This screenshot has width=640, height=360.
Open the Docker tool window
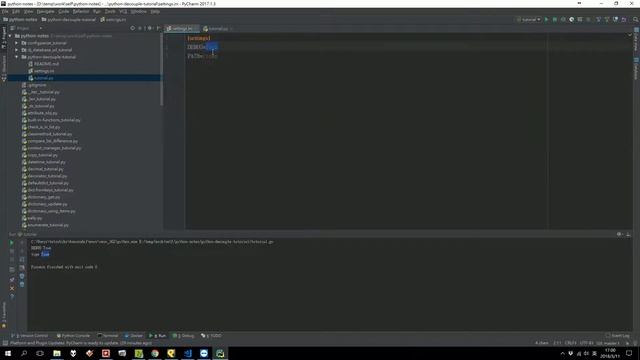134,336
